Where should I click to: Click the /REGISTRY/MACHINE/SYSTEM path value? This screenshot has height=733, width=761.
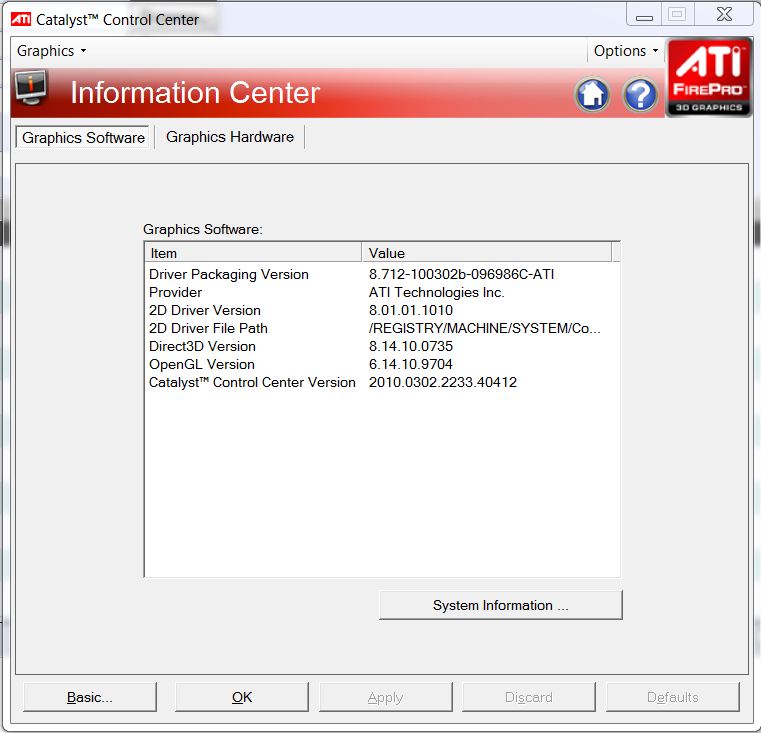(484, 328)
